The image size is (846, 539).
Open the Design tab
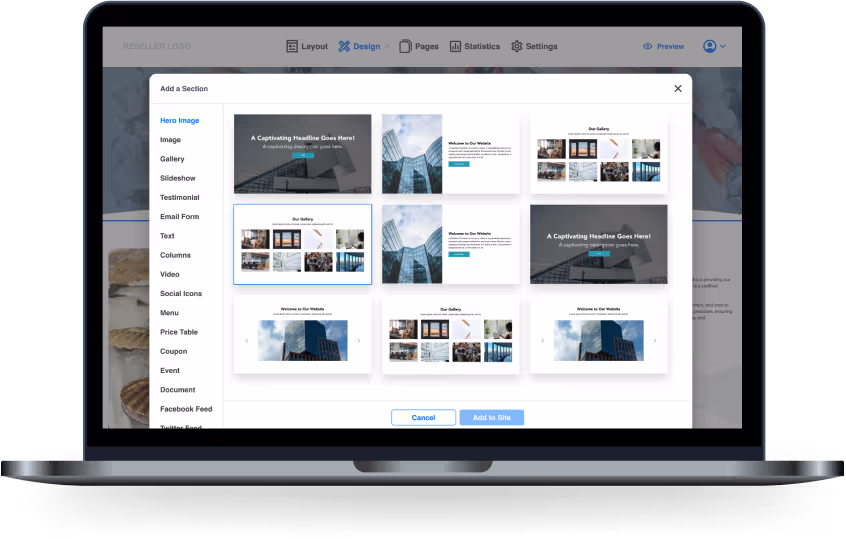click(x=360, y=46)
